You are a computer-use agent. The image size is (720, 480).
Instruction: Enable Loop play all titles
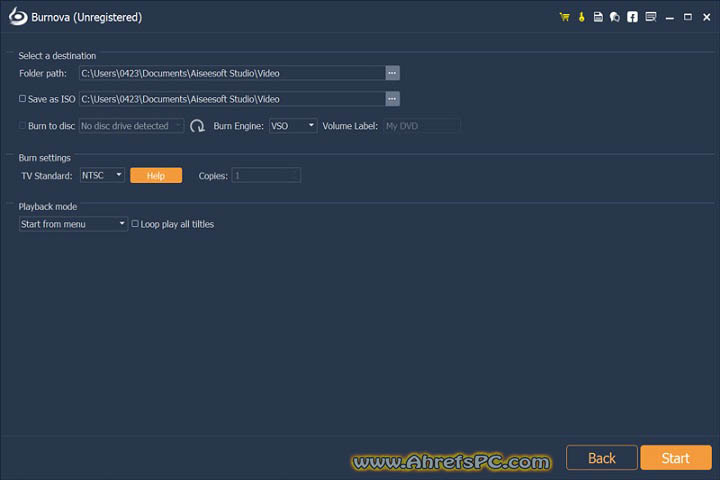tap(135, 224)
